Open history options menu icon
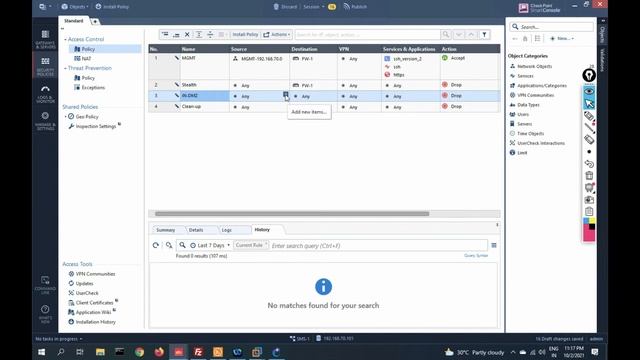The height and width of the screenshot is (360, 640). click(x=494, y=245)
